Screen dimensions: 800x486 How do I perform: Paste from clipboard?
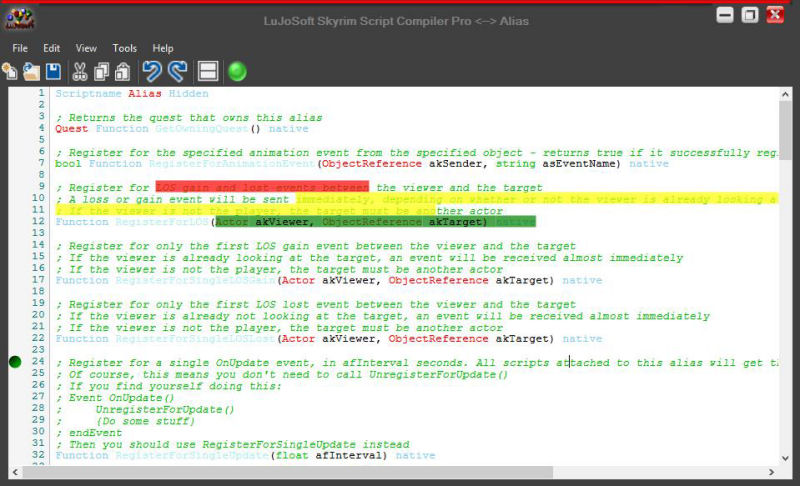122,71
